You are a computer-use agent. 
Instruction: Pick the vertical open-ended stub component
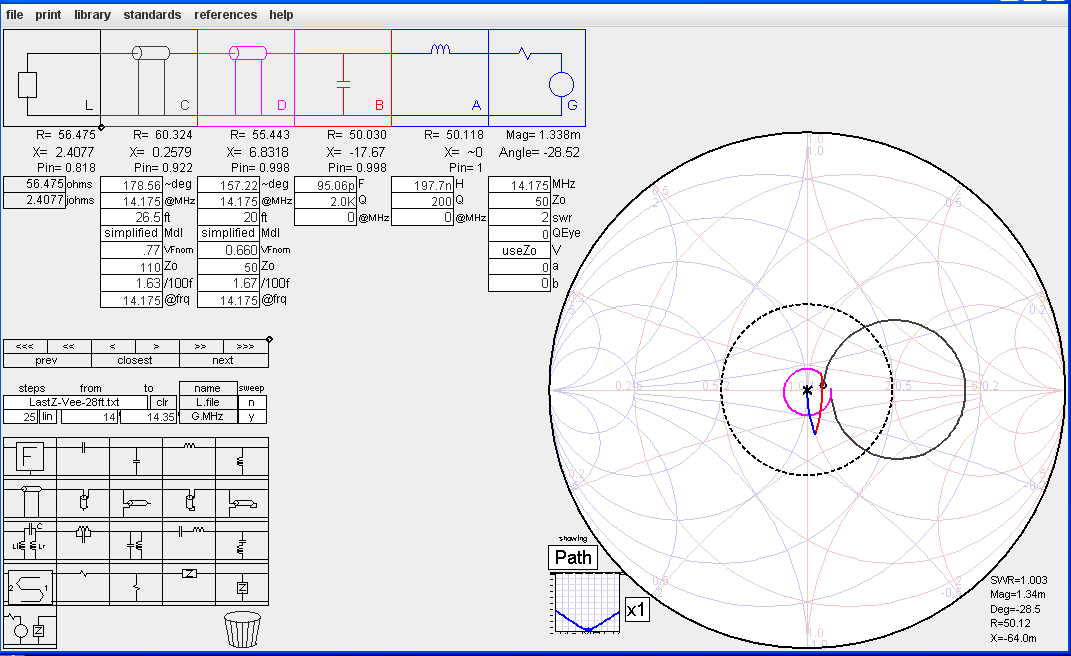[83, 499]
